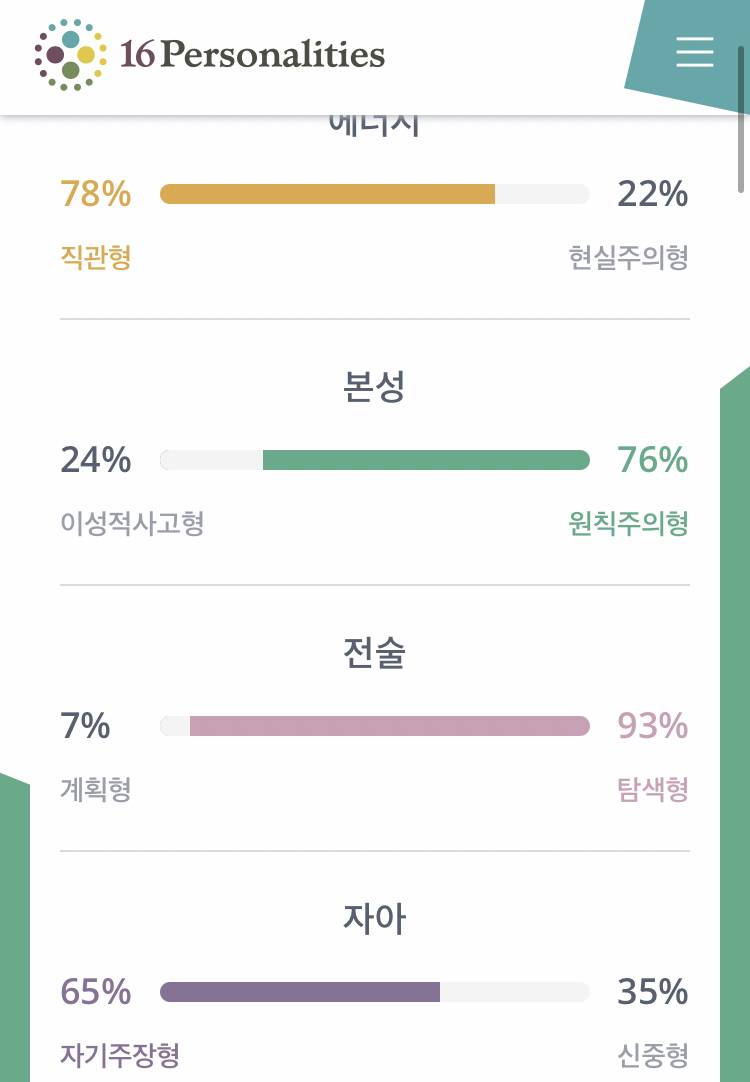Click the yellow 78% energy progress bar

click(x=330, y=194)
